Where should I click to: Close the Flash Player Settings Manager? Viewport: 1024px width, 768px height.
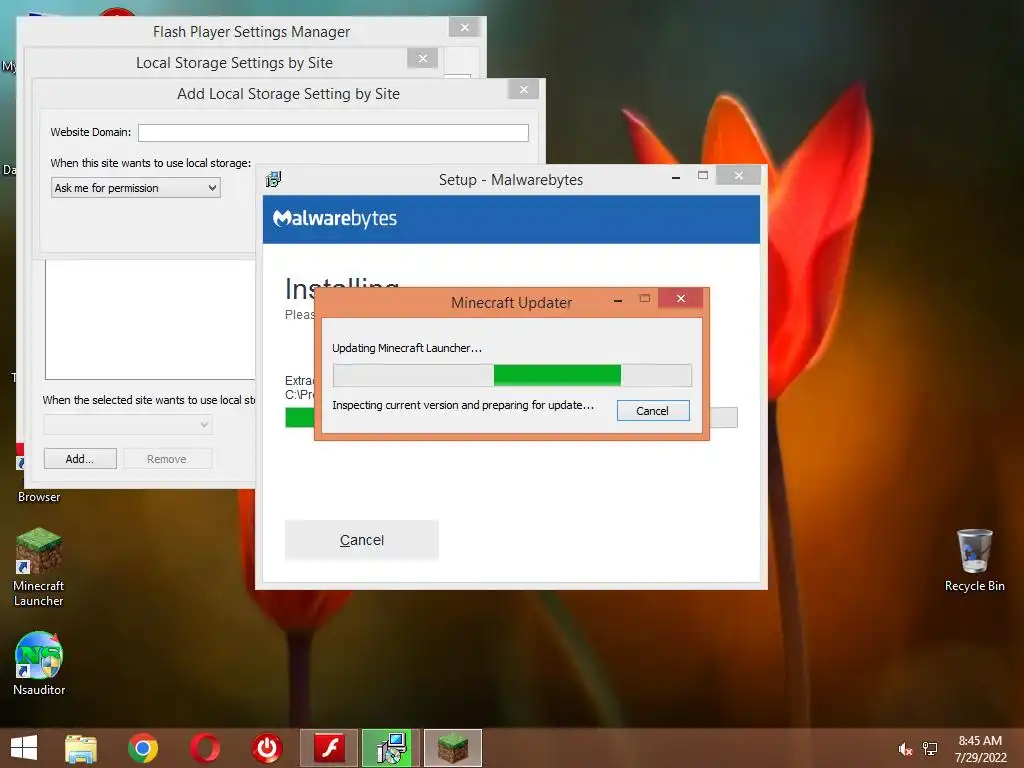[464, 27]
